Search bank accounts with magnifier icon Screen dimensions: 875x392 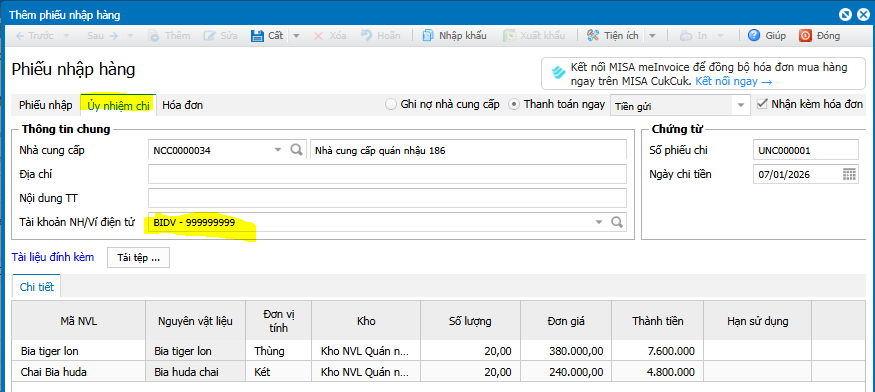617,222
